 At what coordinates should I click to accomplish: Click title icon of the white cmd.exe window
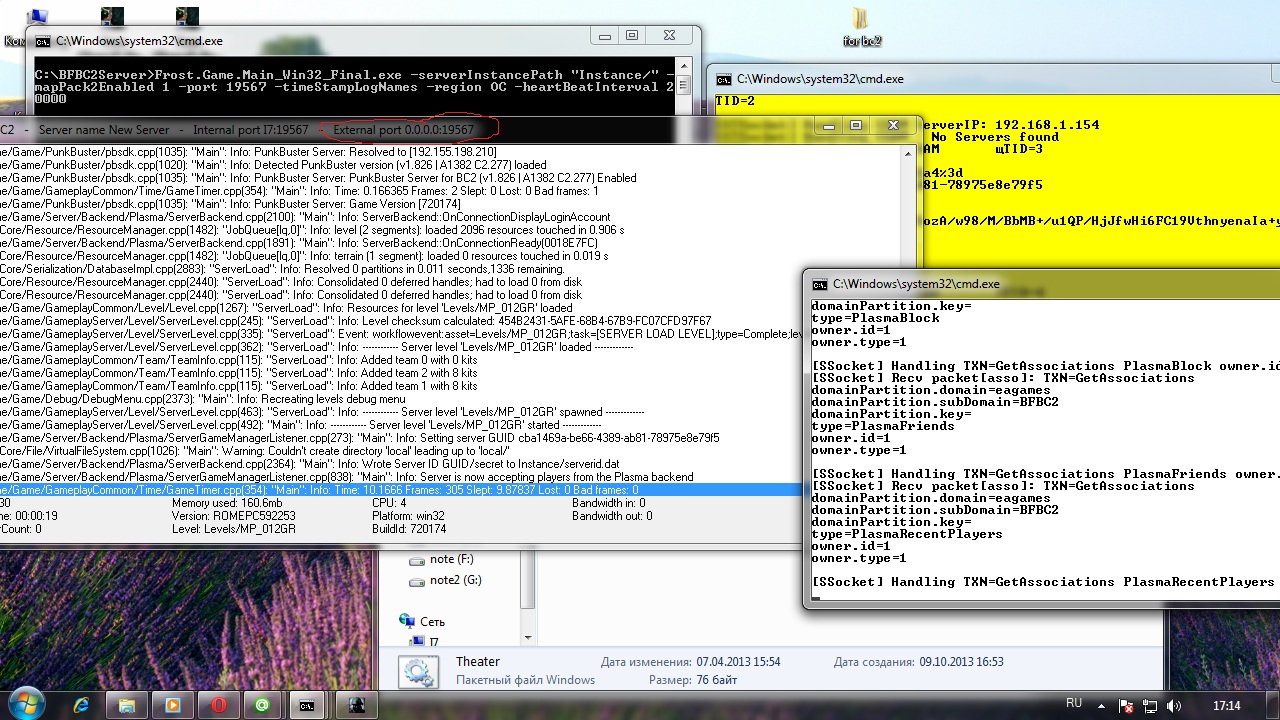point(820,284)
